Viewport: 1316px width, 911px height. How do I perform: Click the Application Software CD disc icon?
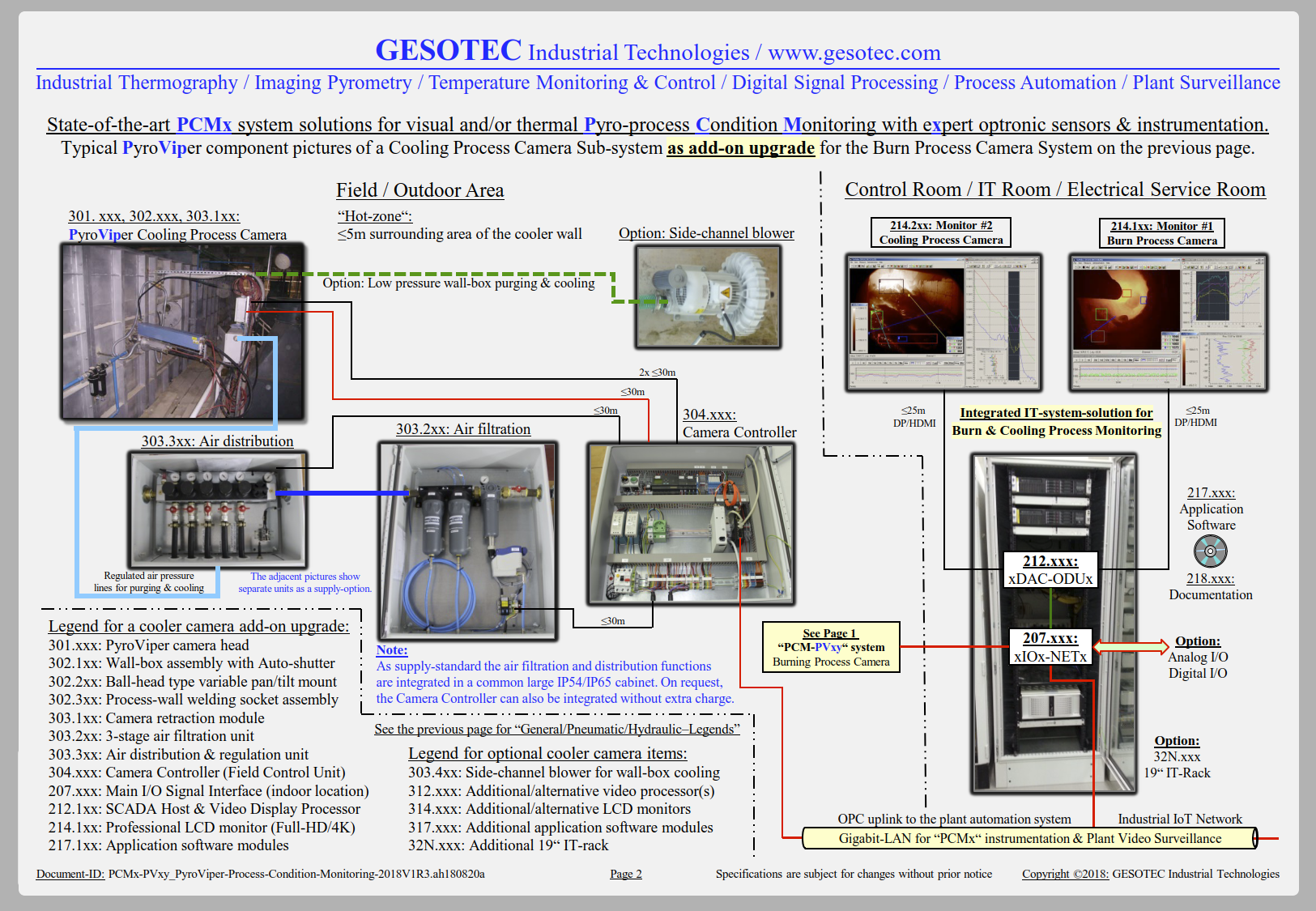tap(1210, 551)
